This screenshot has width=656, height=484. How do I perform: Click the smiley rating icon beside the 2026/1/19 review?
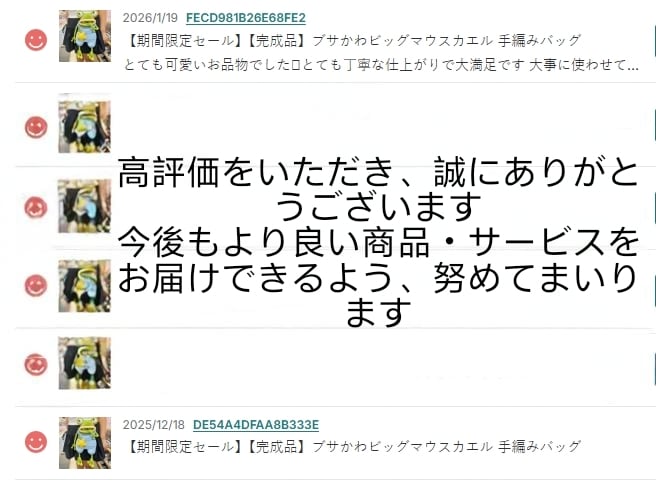click(36, 40)
